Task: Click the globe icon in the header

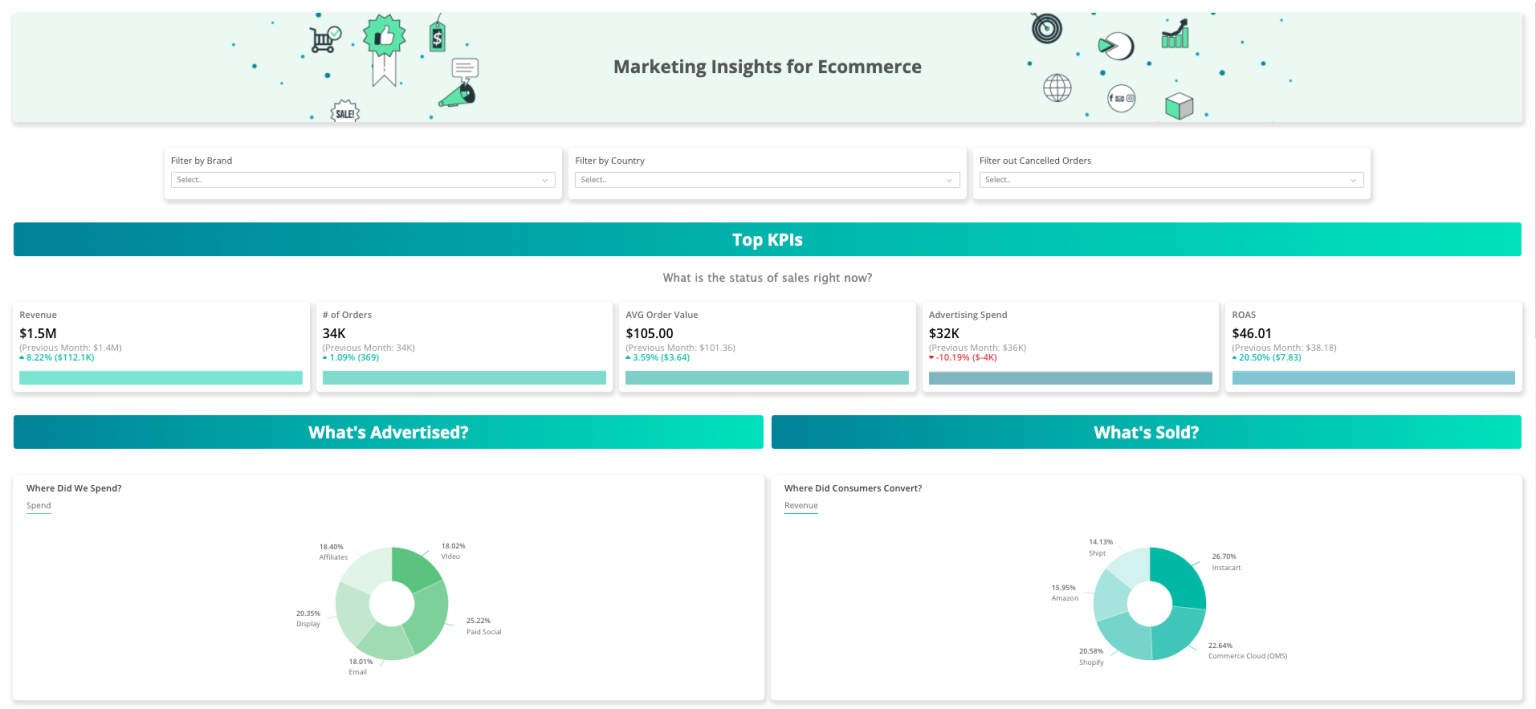Action: [1057, 89]
